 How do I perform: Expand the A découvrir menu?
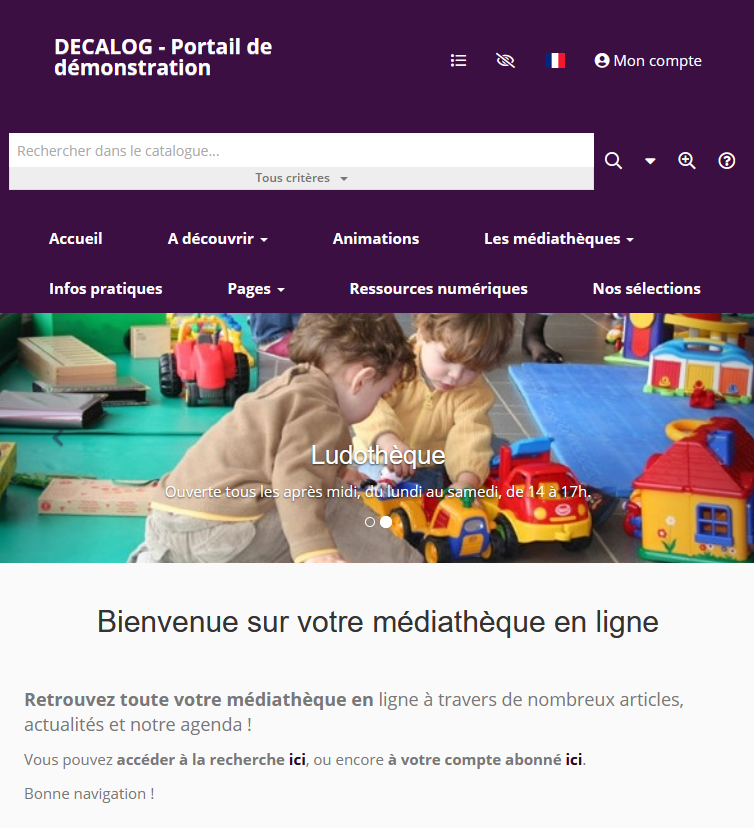click(x=218, y=239)
